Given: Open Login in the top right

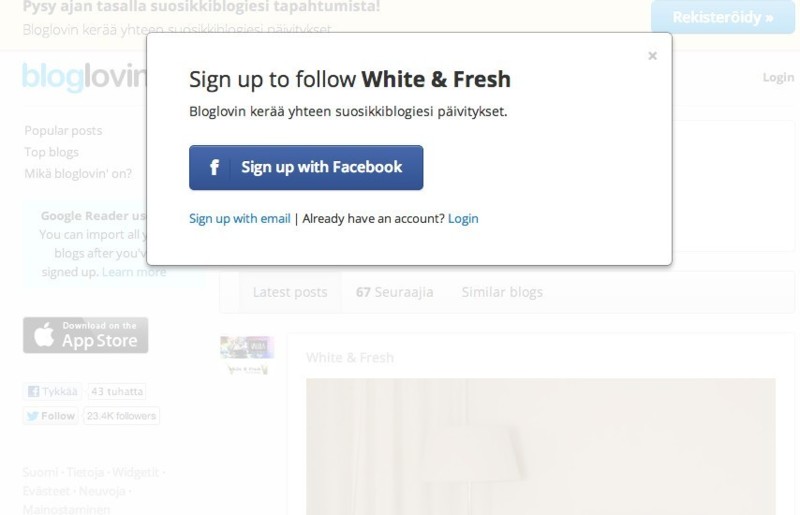Looking at the screenshot, I should coord(778,77).
